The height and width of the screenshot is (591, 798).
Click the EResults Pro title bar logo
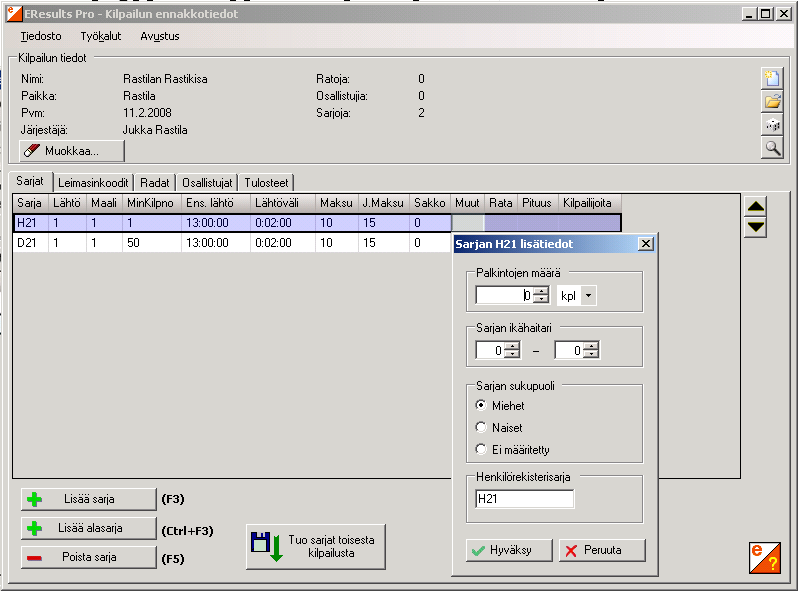[x=15, y=14]
